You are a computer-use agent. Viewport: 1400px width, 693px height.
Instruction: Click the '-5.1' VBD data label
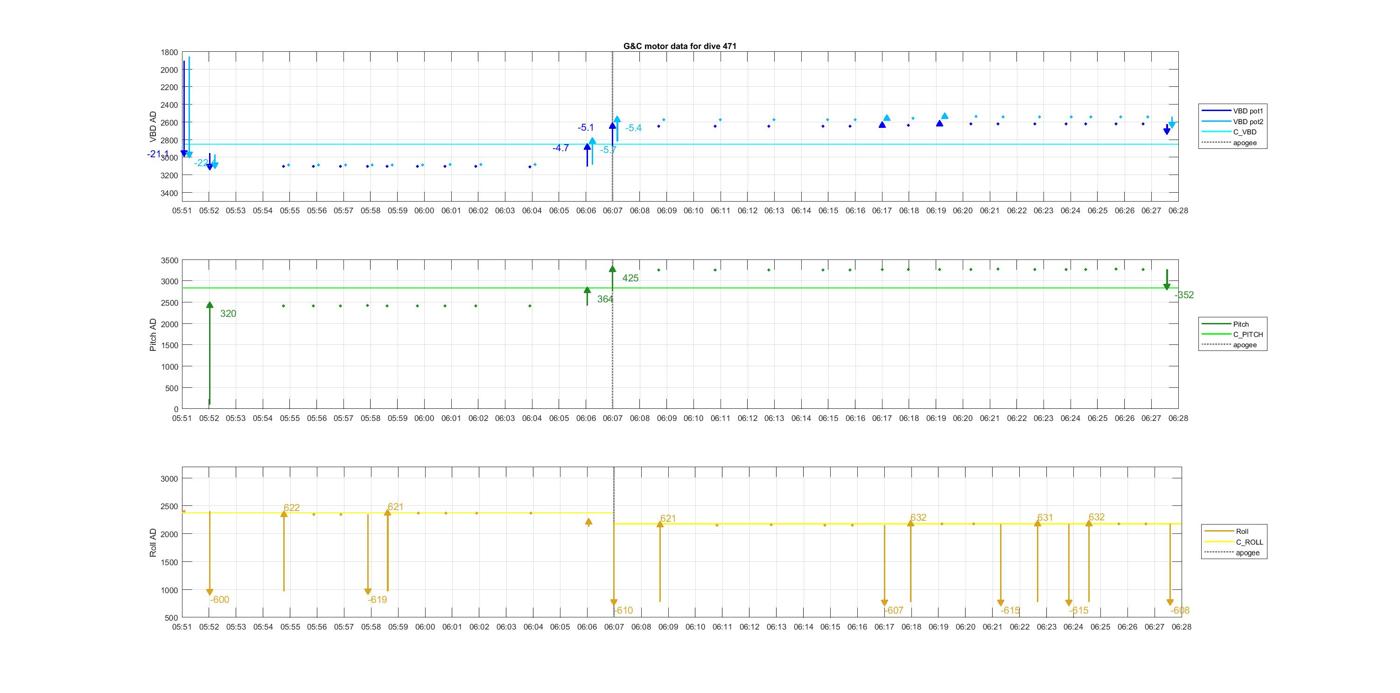point(586,128)
